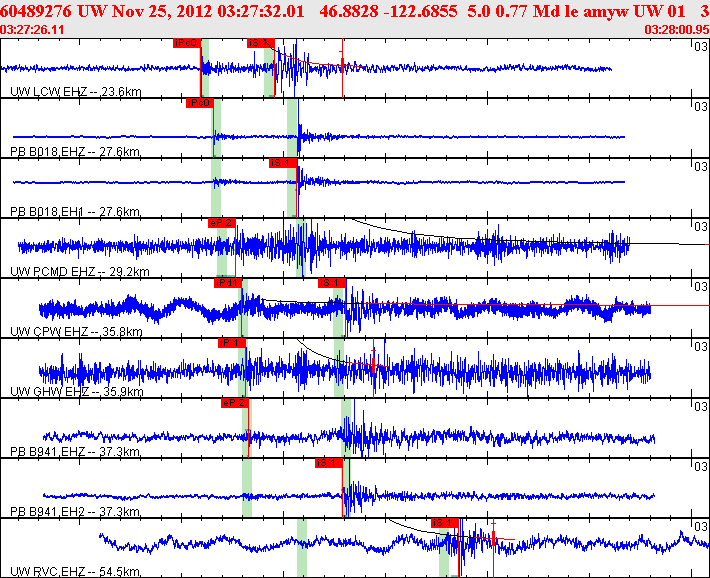The width and height of the screenshot is (710, 578).
Task: Select the iS 1 pick on LCW trace
Action: click(261, 43)
